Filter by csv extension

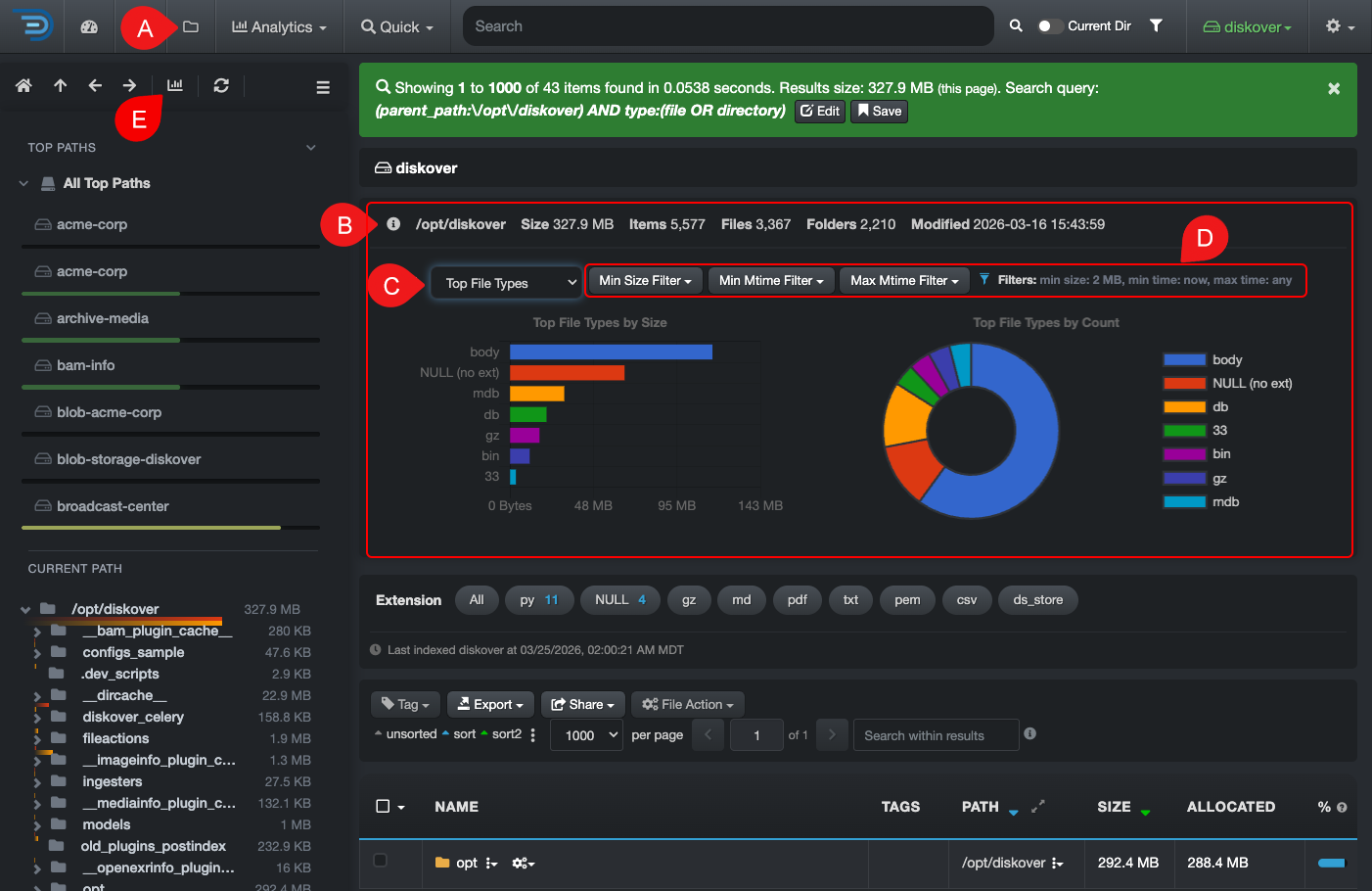[967, 600]
